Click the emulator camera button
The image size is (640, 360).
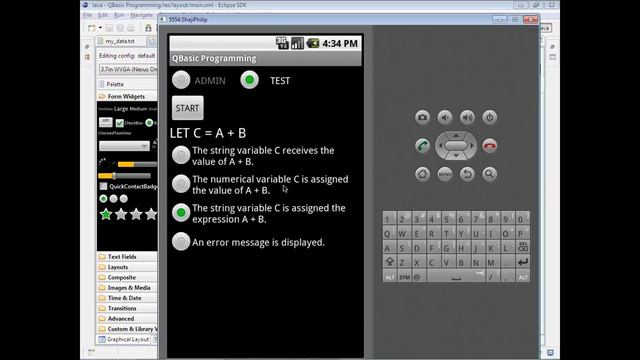422,118
